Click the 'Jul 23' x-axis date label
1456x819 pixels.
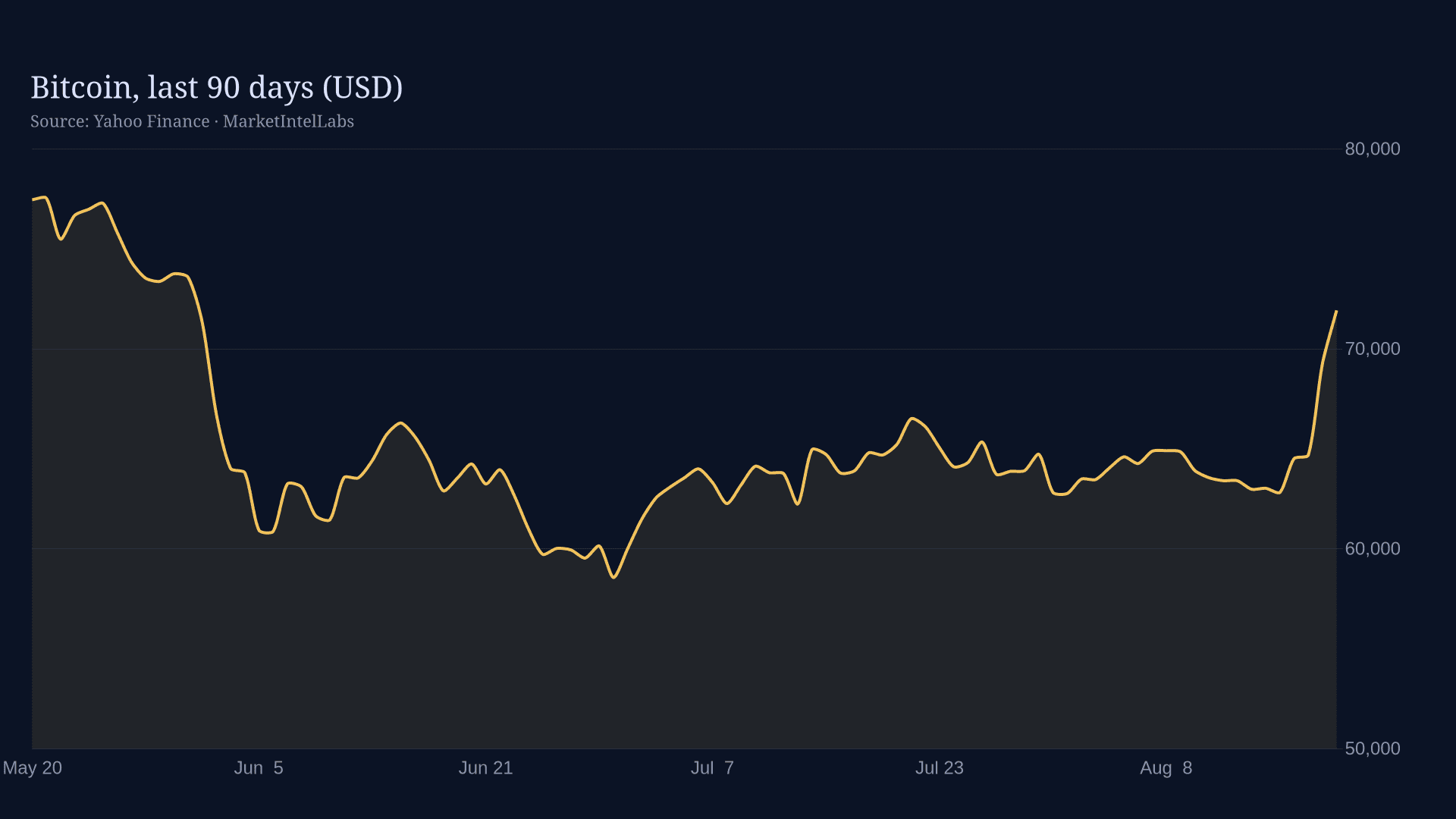tap(939, 768)
